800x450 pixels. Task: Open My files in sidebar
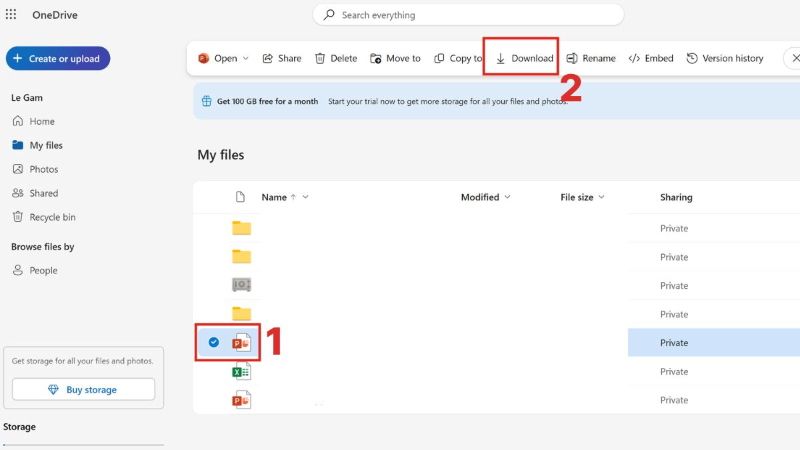coord(37,145)
